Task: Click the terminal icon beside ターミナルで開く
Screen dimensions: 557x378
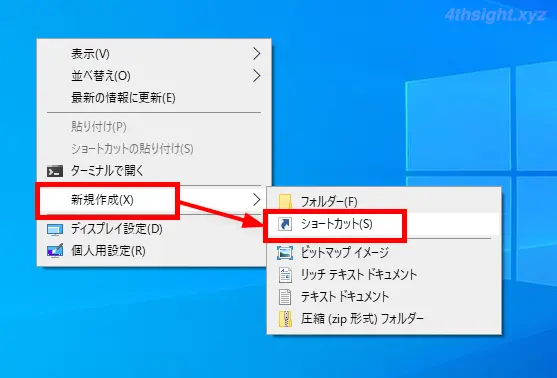Action: [55, 171]
